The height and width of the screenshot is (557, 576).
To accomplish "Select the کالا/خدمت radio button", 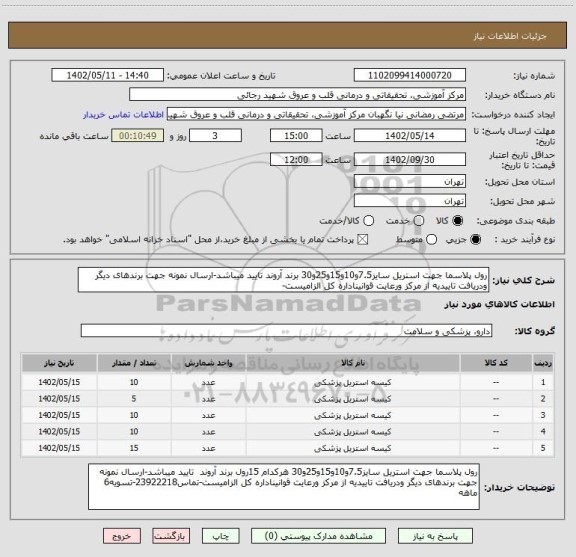I will click(x=368, y=220).
